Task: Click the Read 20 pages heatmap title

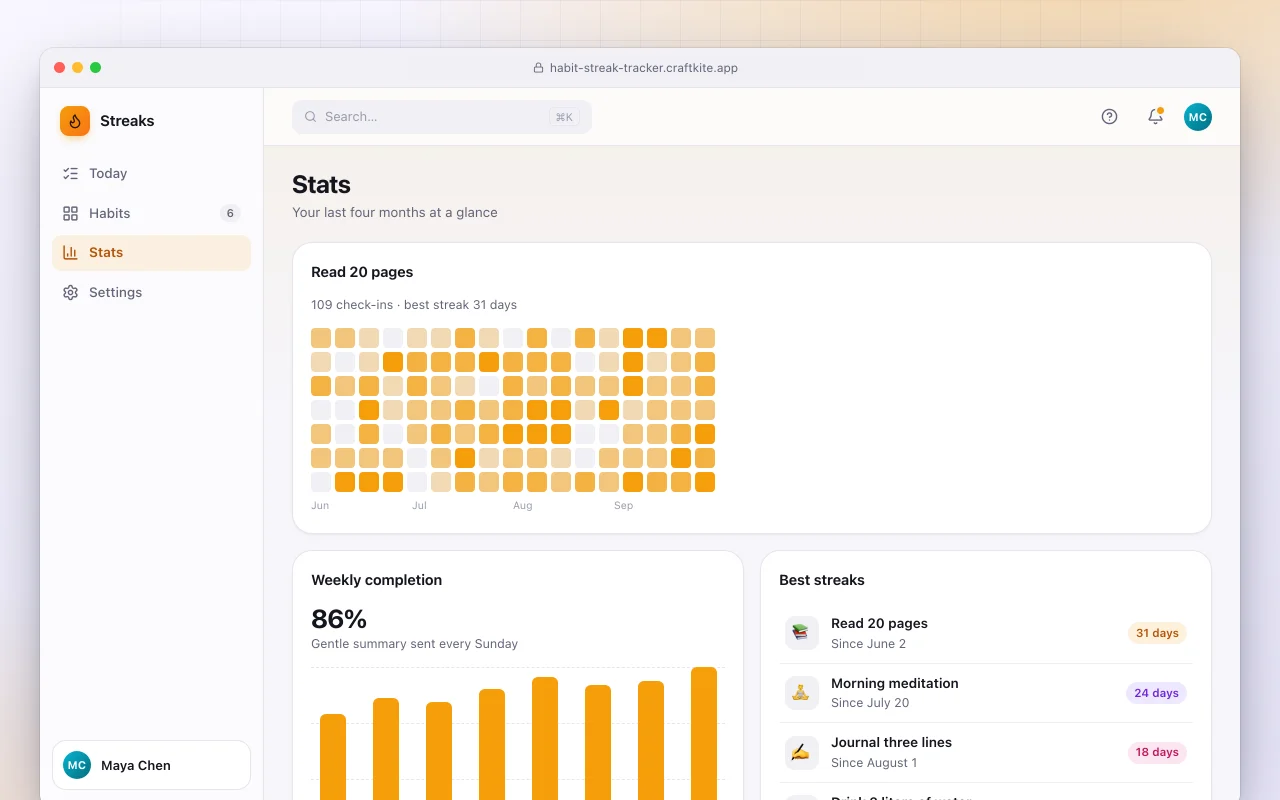Action: (362, 272)
